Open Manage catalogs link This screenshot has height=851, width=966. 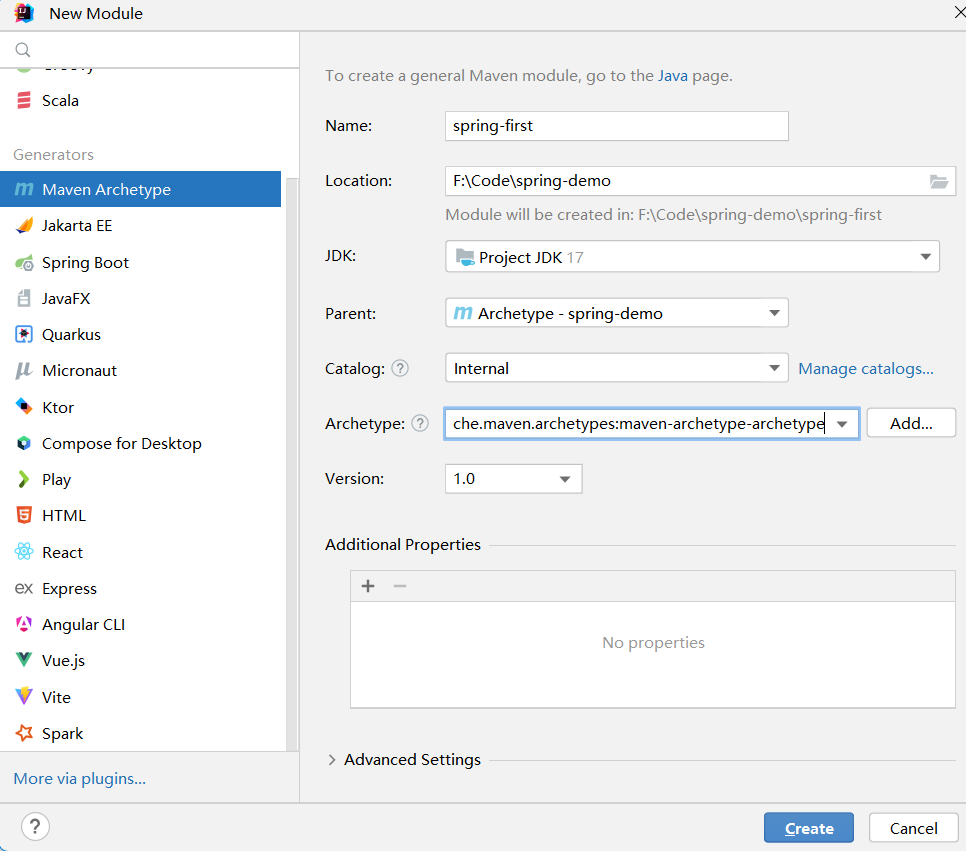(x=866, y=368)
